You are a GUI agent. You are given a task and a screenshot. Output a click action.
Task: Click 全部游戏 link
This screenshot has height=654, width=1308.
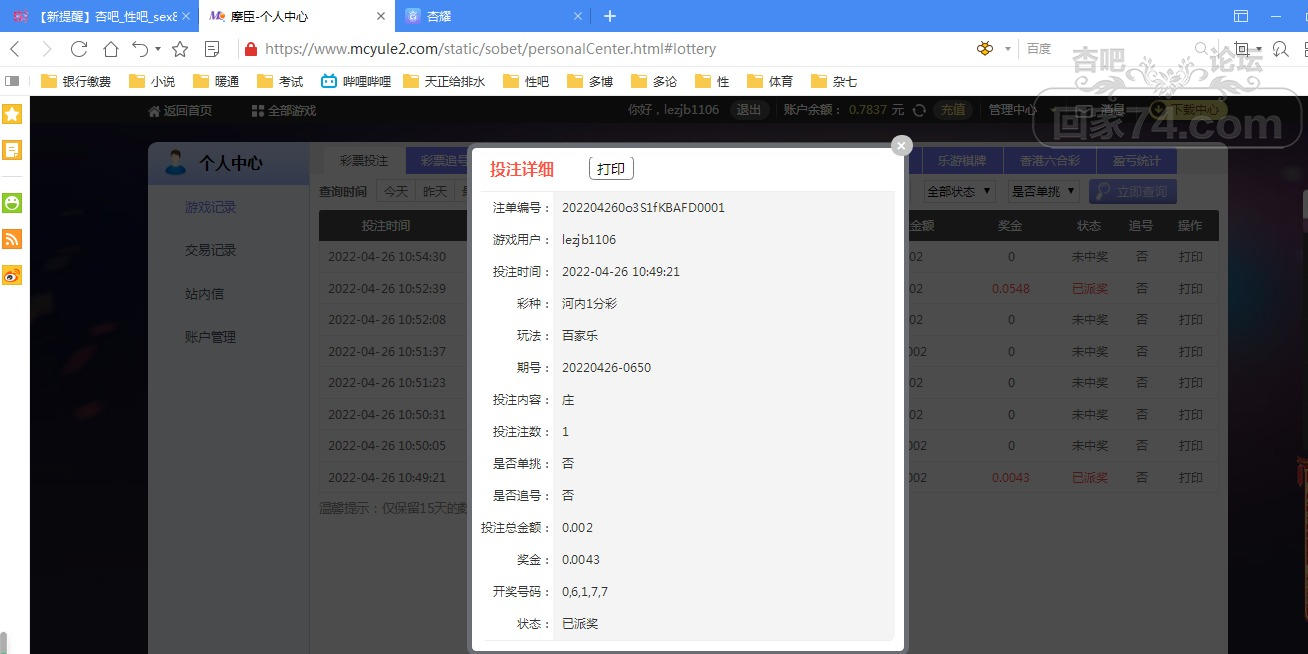tap(284, 110)
